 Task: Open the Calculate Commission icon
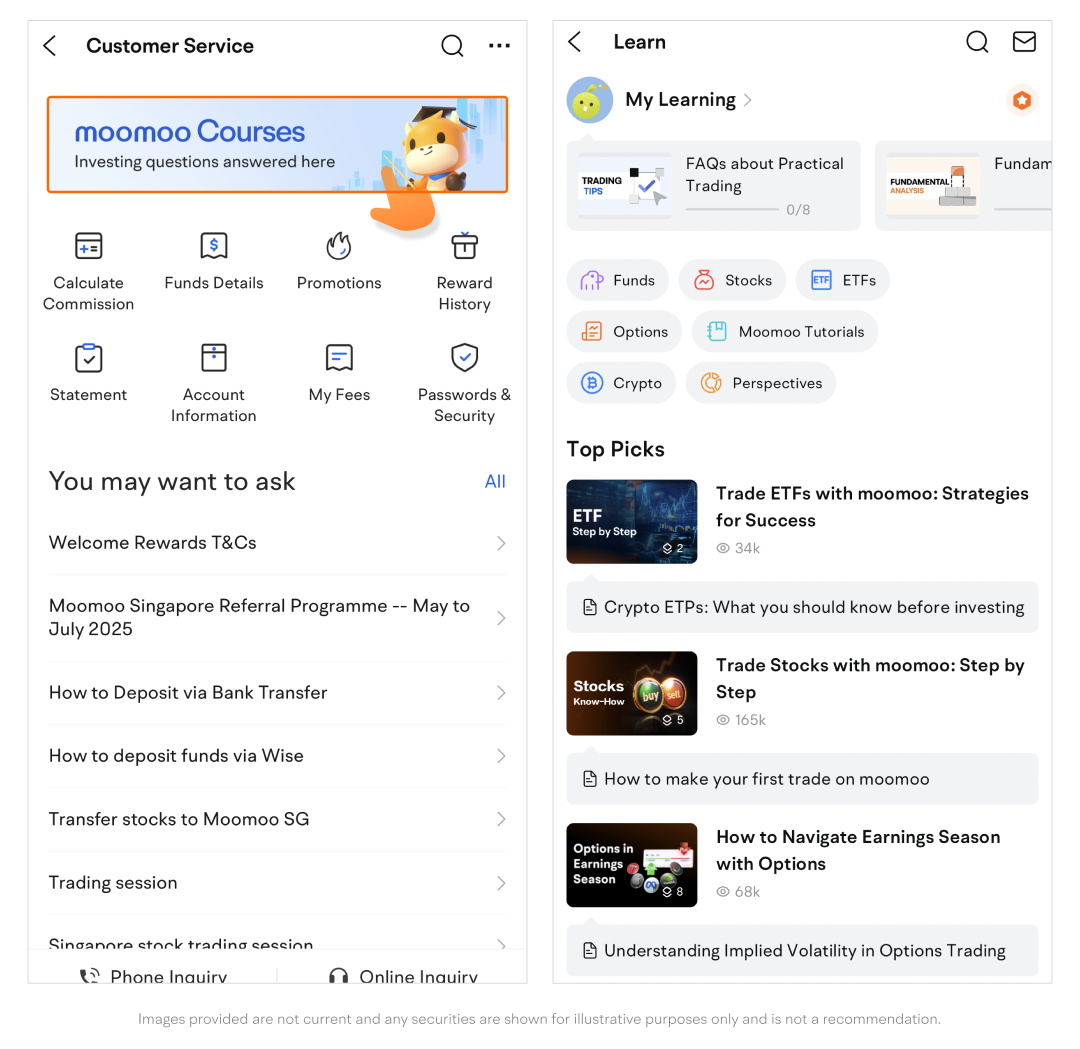(89, 246)
